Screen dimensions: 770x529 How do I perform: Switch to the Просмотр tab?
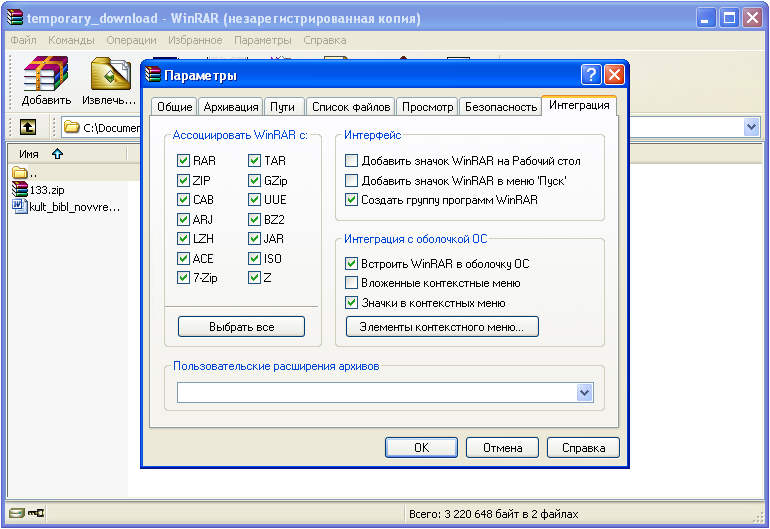[x=427, y=107]
